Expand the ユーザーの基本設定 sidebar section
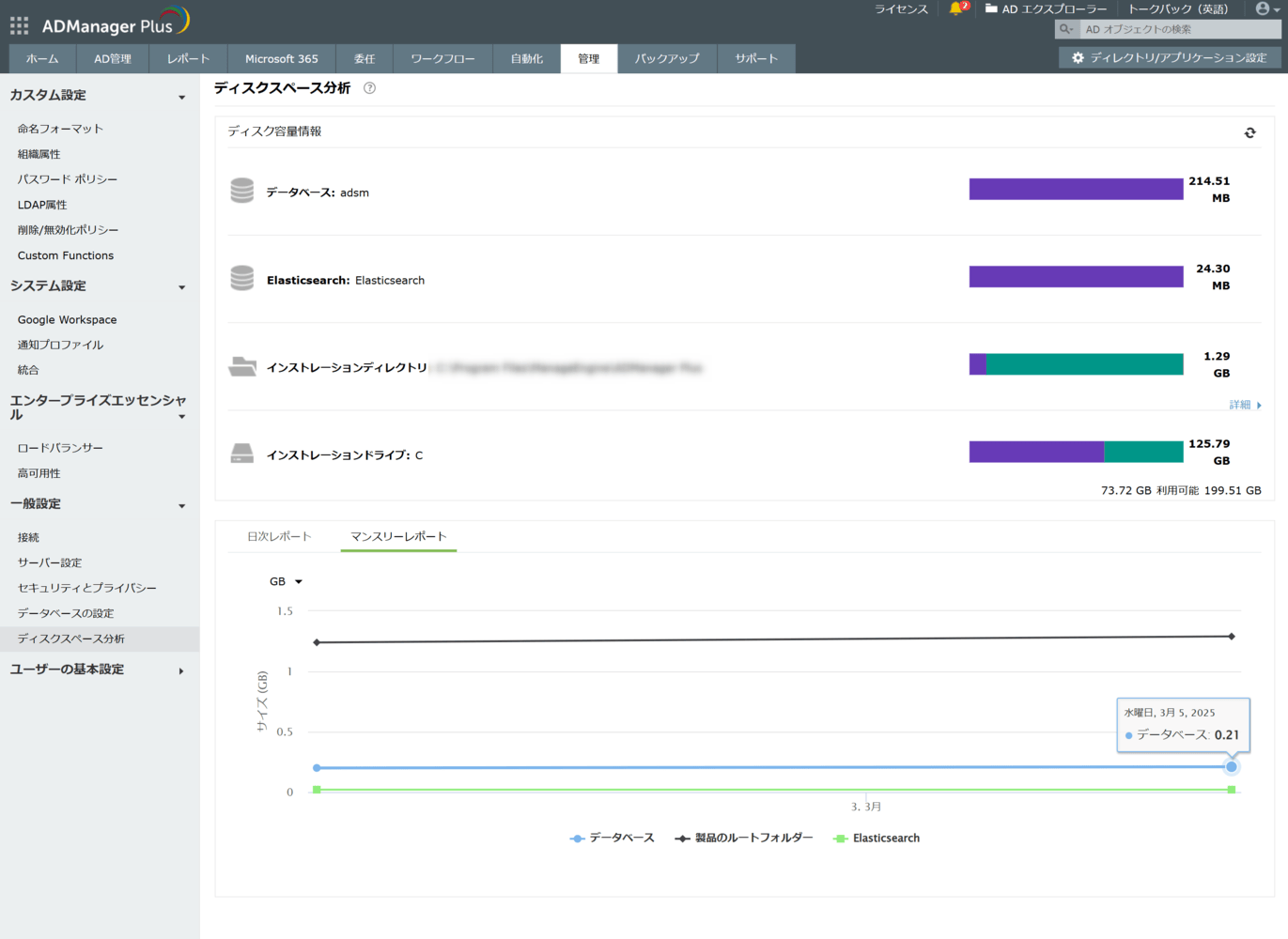The height and width of the screenshot is (939, 1288). coord(181,670)
